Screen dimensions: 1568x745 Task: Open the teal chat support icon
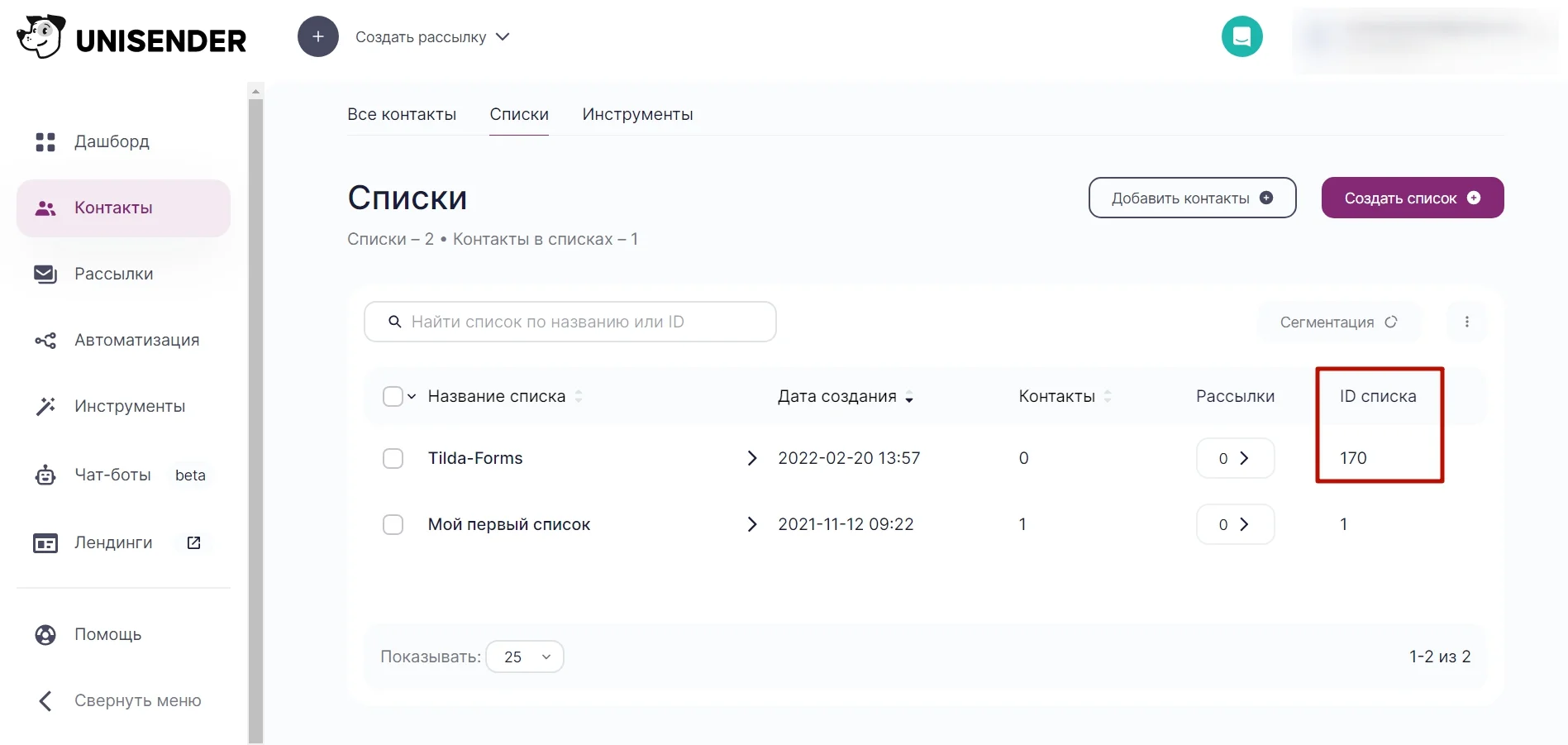pos(1242,36)
